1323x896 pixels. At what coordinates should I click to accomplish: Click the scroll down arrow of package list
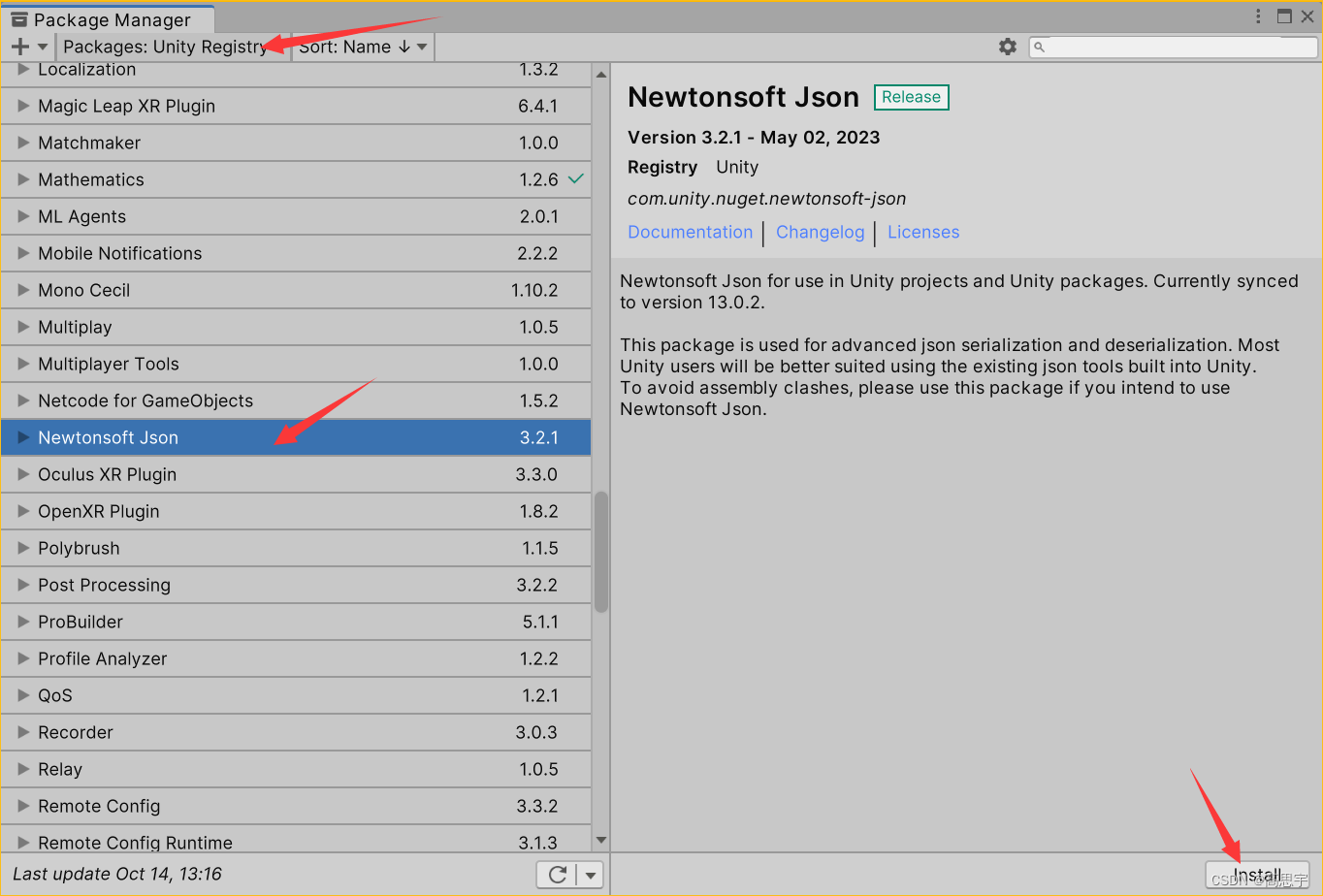click(601, 841)
